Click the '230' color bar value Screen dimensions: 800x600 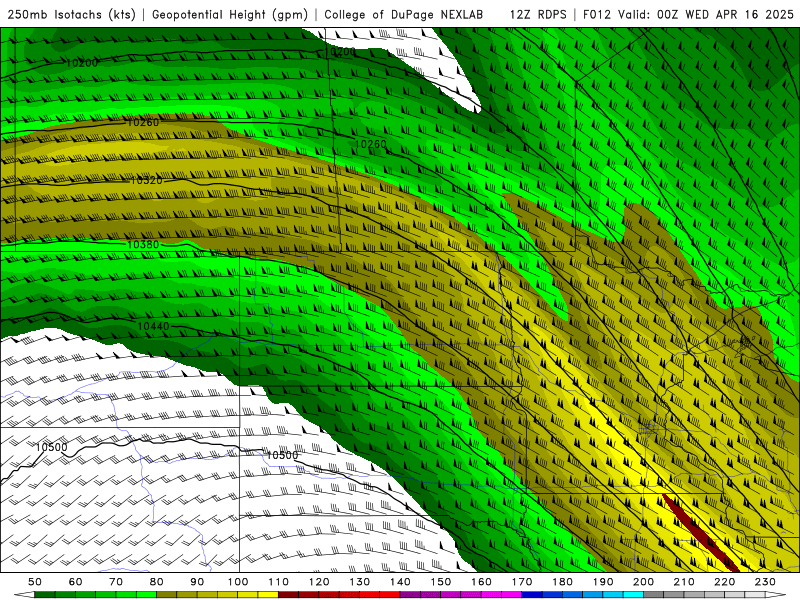(x=765, y=582)
